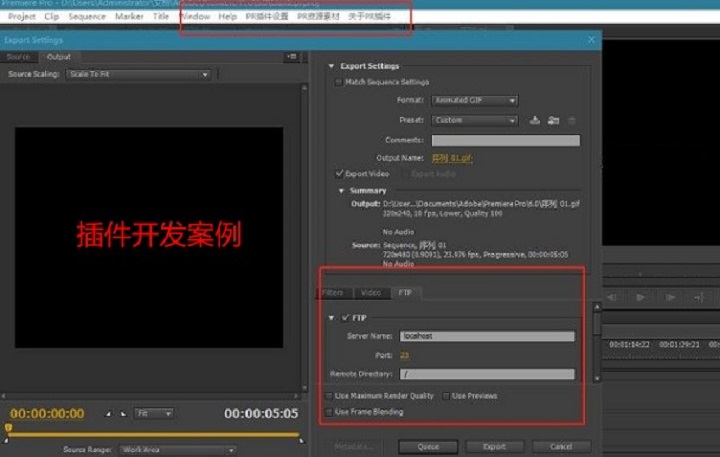The width and height of the screenshot is (720, 457).
Task: Click the yellow playhead marker
Action: pos(8,428)
